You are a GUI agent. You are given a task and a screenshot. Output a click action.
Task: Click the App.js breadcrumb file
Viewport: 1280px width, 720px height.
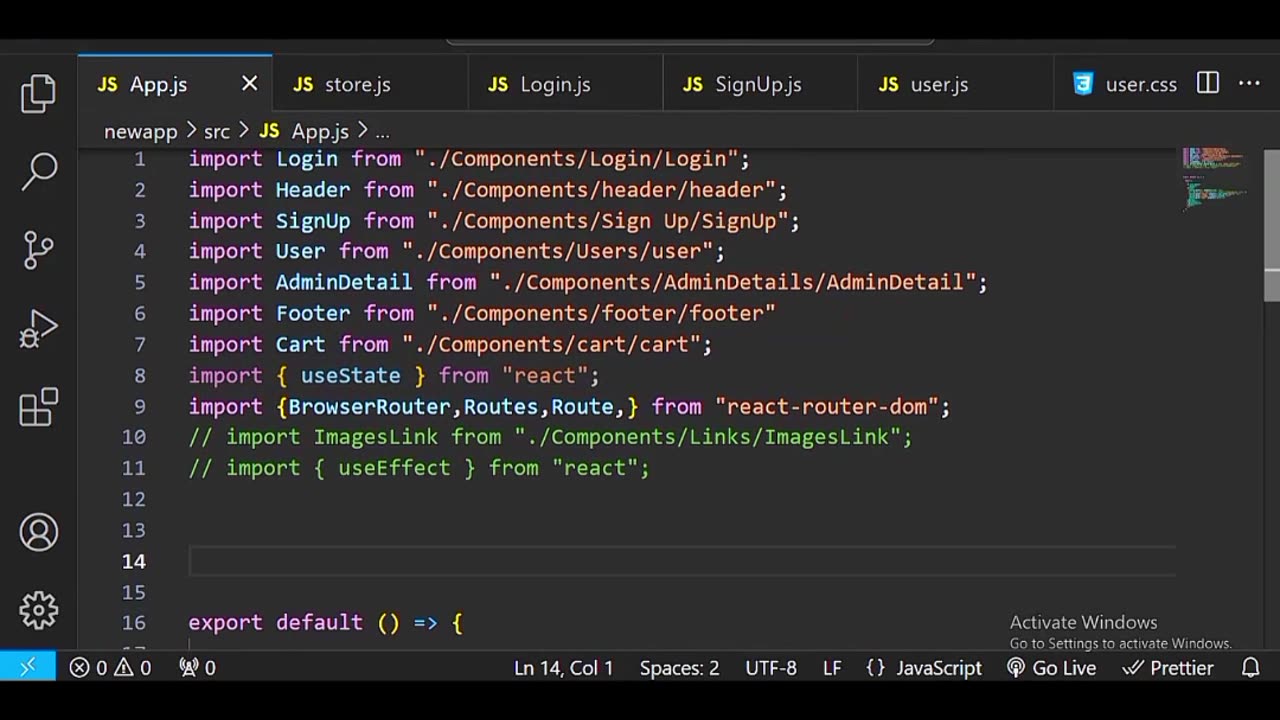pyautogui.click(x=304, y=131)
